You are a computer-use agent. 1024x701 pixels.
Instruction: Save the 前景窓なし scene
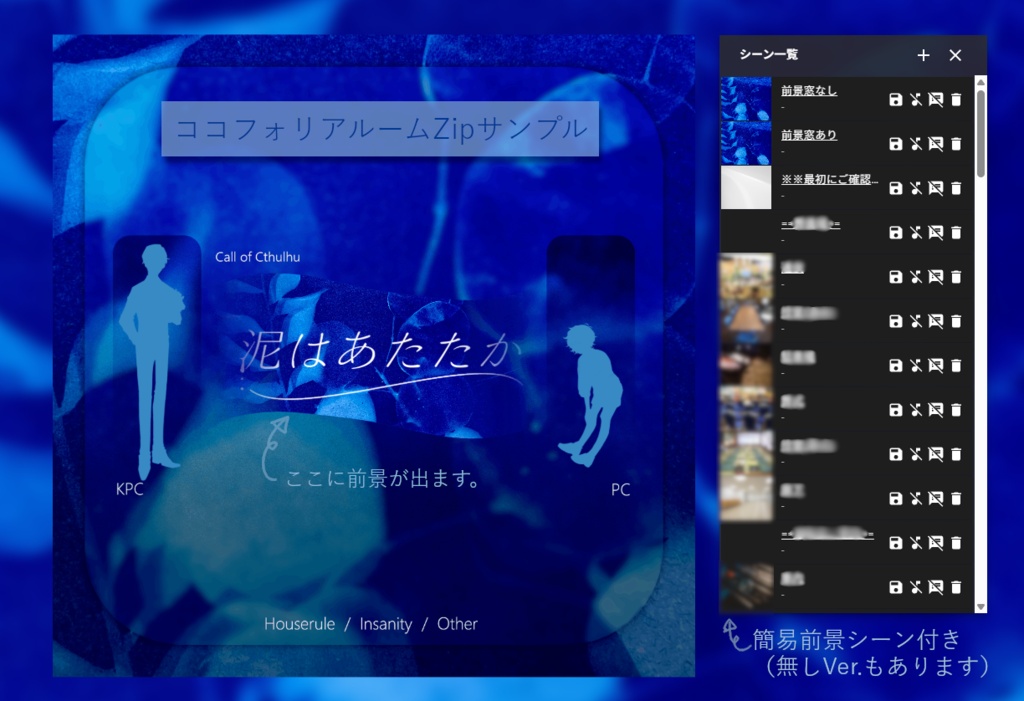(x=895, y=99)
